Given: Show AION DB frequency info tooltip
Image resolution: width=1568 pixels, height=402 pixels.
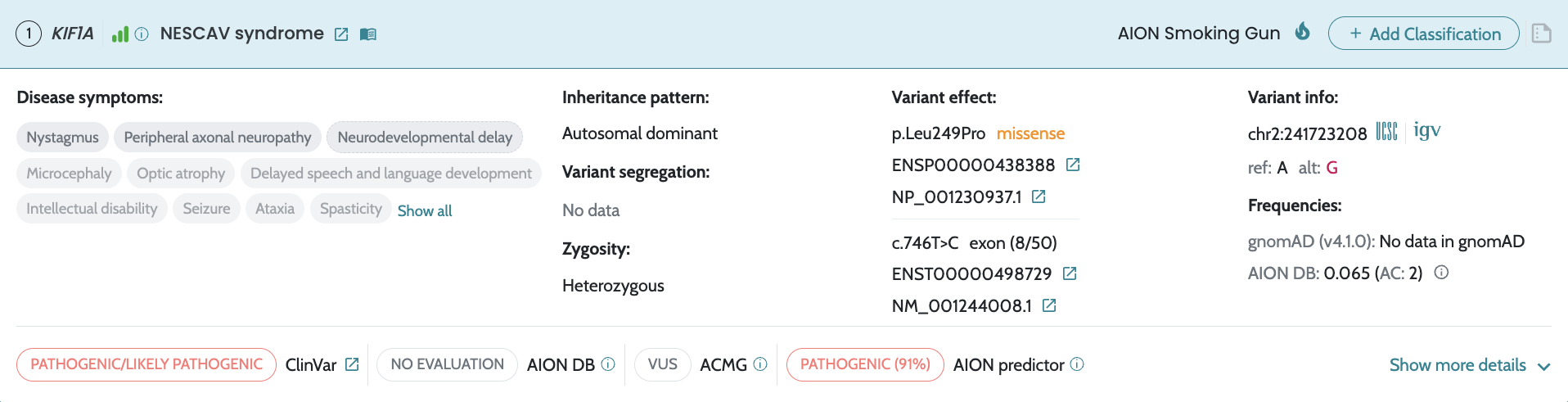Looking at the screenshot, I should point(1442,273).
